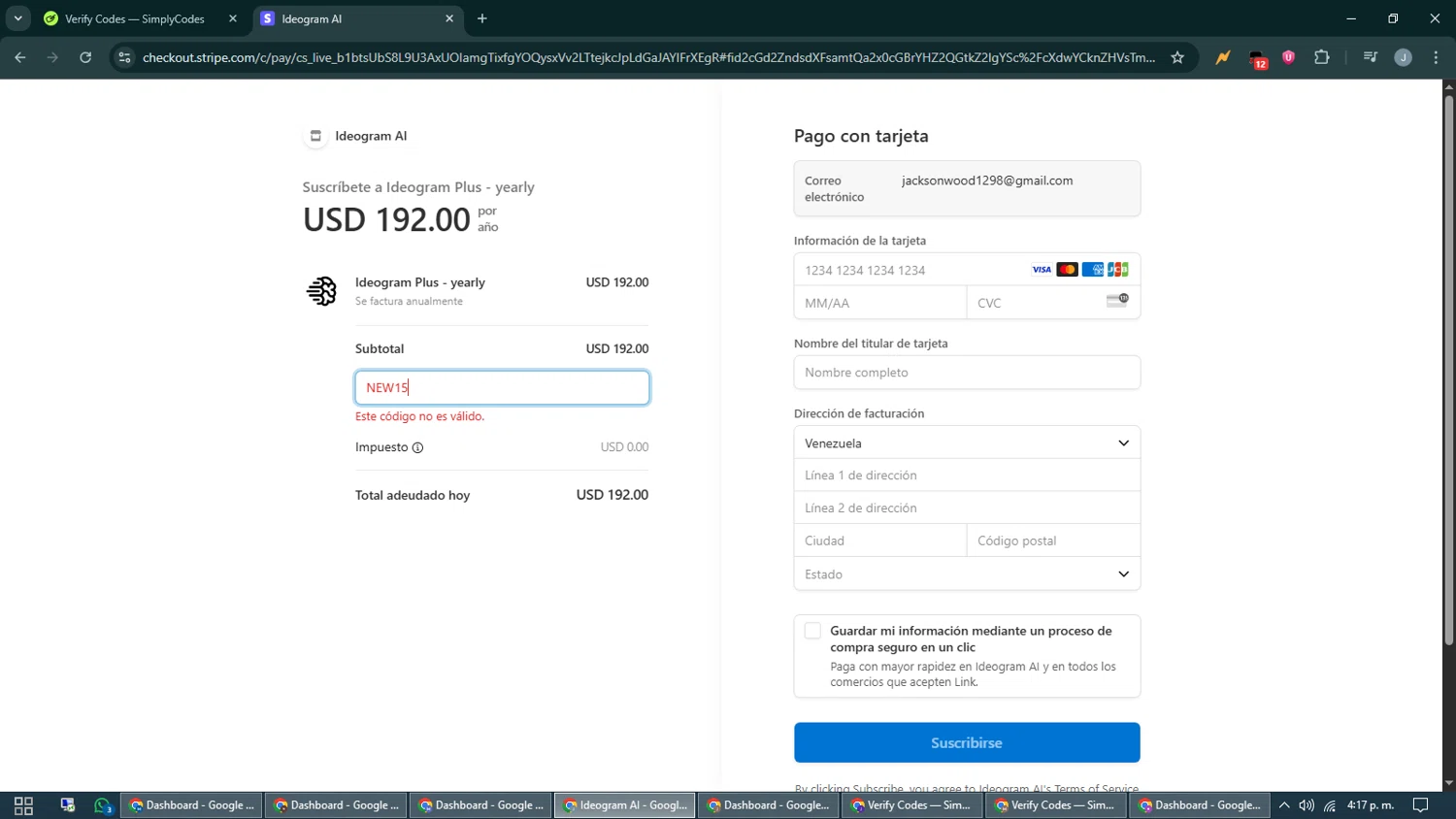
Task: Click the blue Suscribirse button
Action: pyautogui.click(x=967, y=742)
